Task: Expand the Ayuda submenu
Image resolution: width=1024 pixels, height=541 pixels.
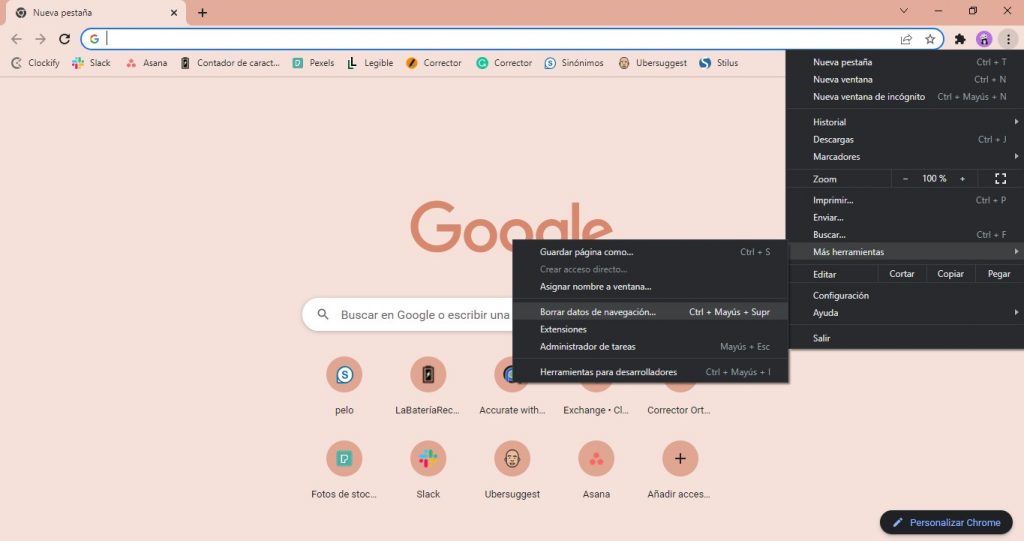Action: (904, 312)
